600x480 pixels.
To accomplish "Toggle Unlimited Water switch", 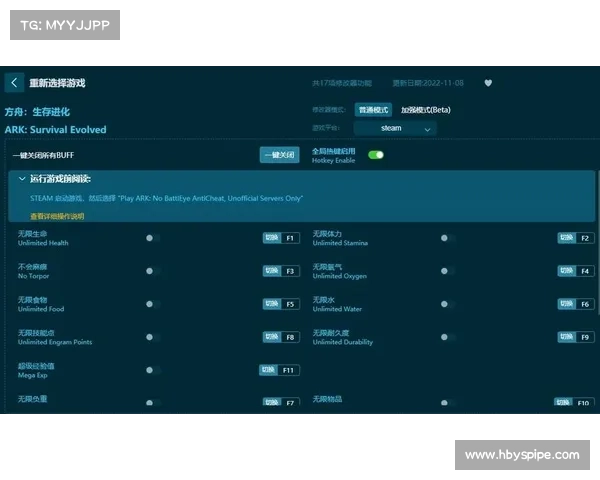I will [x=448, y=304].
